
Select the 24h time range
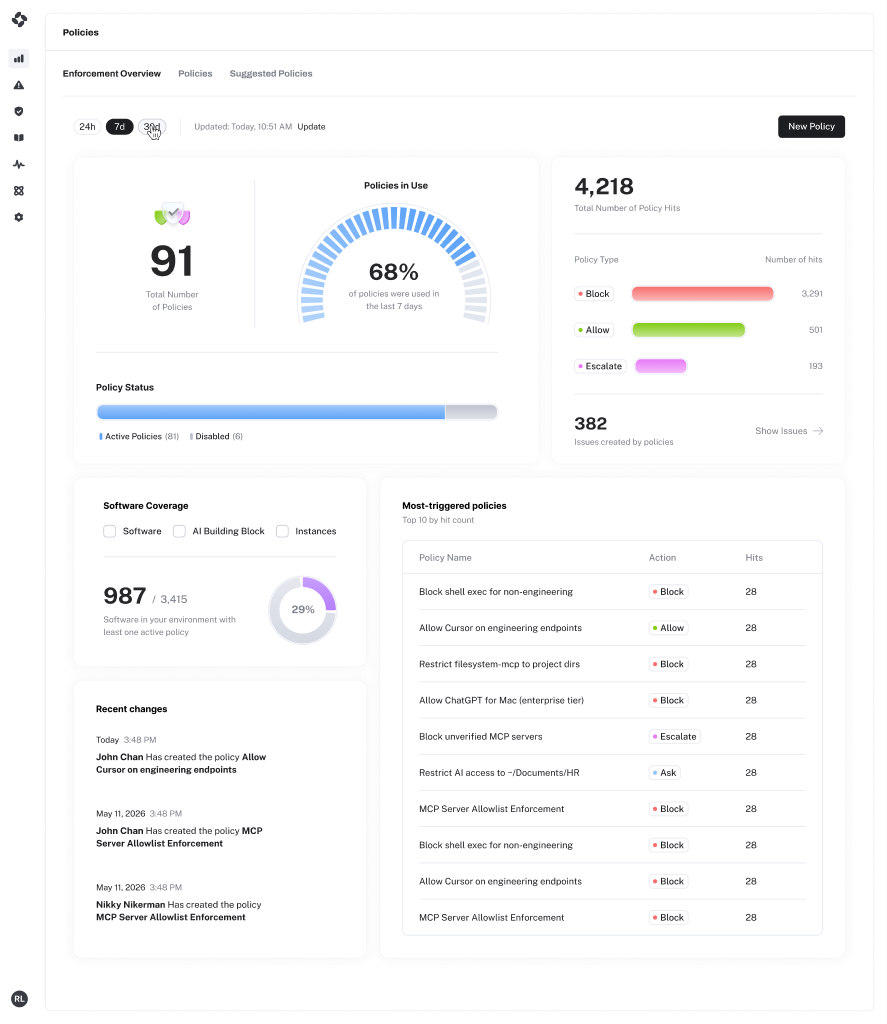(x=88, y=127)
